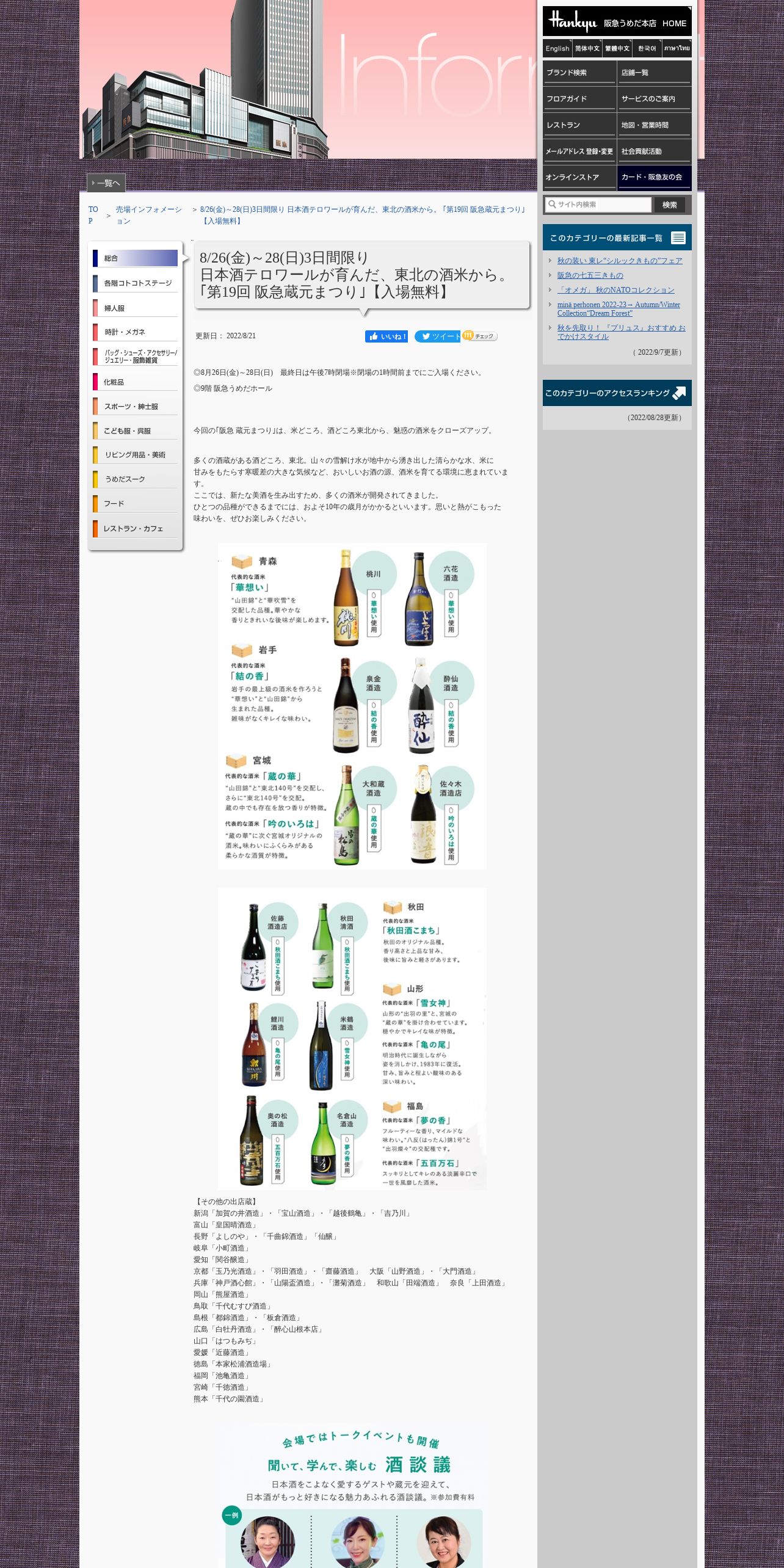This screenshot has width=784, height=1568.
Task: Go to TOP breadcrumb link
Action: (x=93, y=215)
